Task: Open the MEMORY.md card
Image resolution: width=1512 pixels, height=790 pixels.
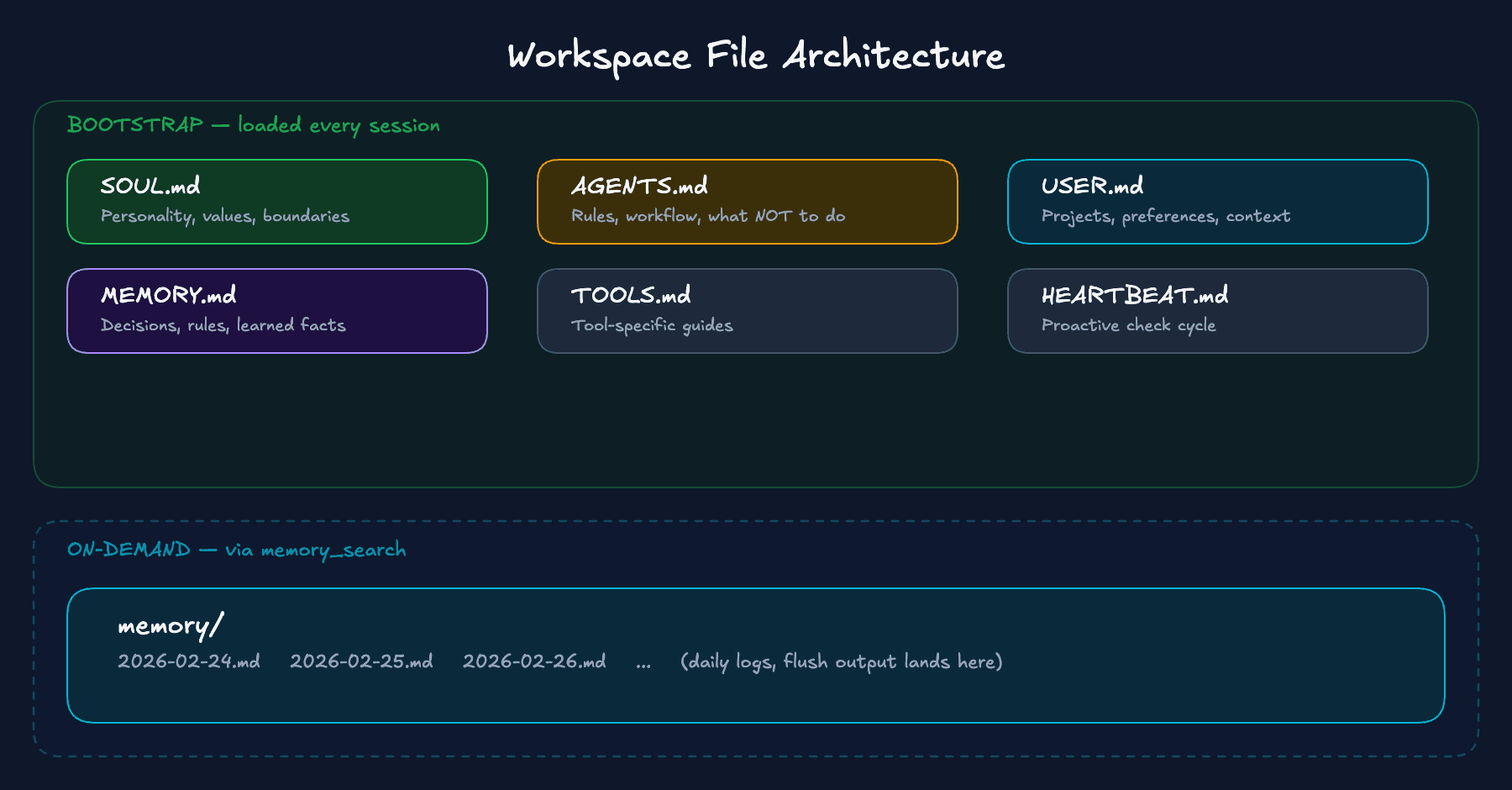Action: (277, 311)
